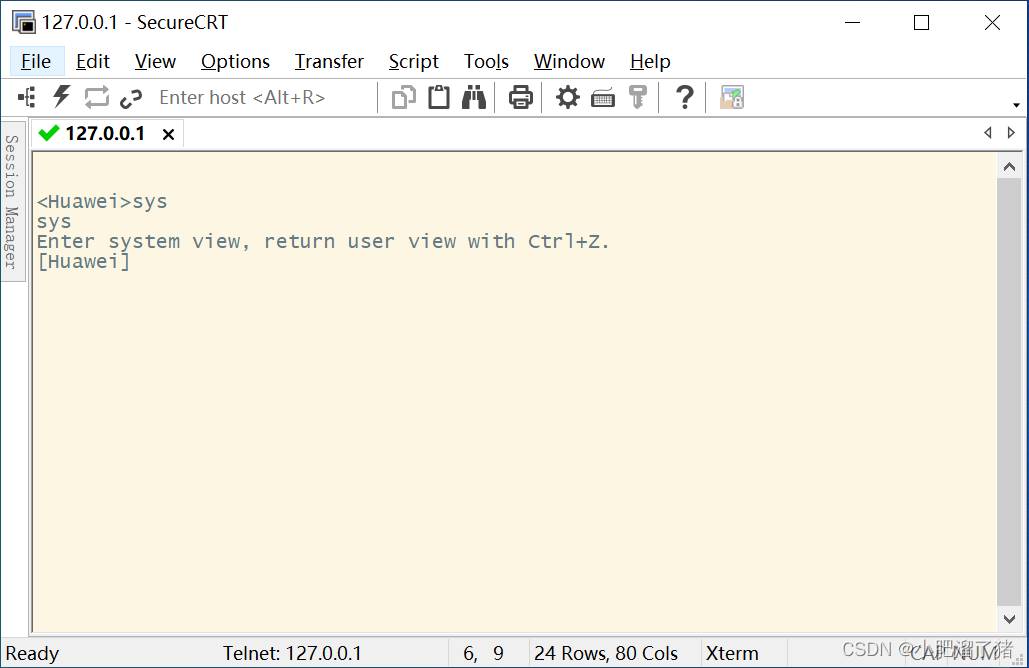Click '24 Rows, 80 Cols' status entry
Image resolution: width=1029 pixels, height=668 pixels.
click(x=606, y=654)
